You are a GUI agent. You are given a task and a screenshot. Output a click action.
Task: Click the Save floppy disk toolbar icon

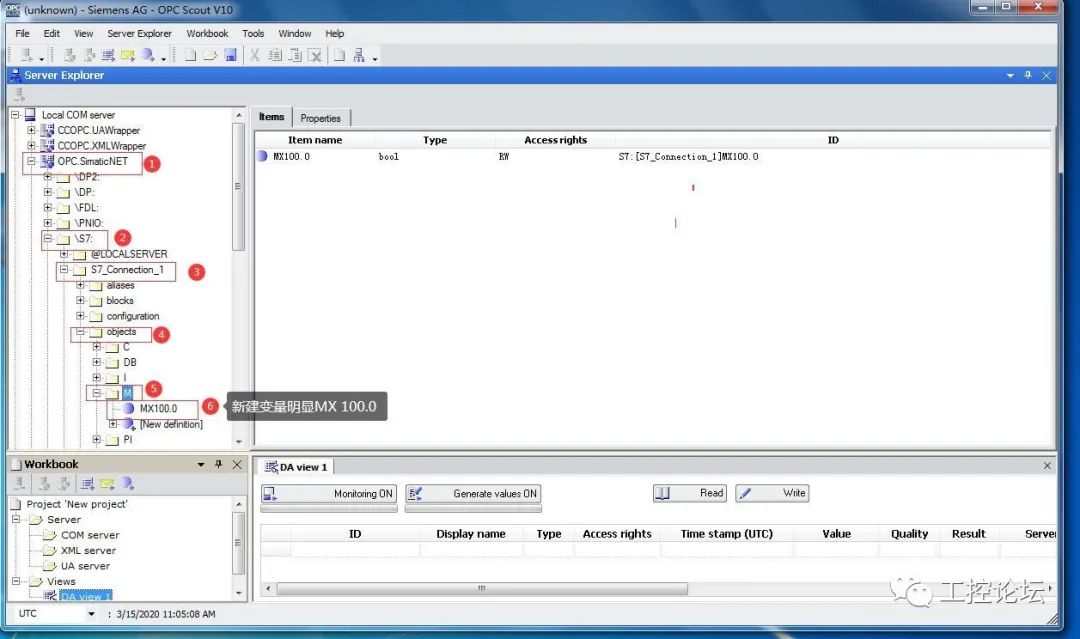pyautogui.click(x=230, y=55)
